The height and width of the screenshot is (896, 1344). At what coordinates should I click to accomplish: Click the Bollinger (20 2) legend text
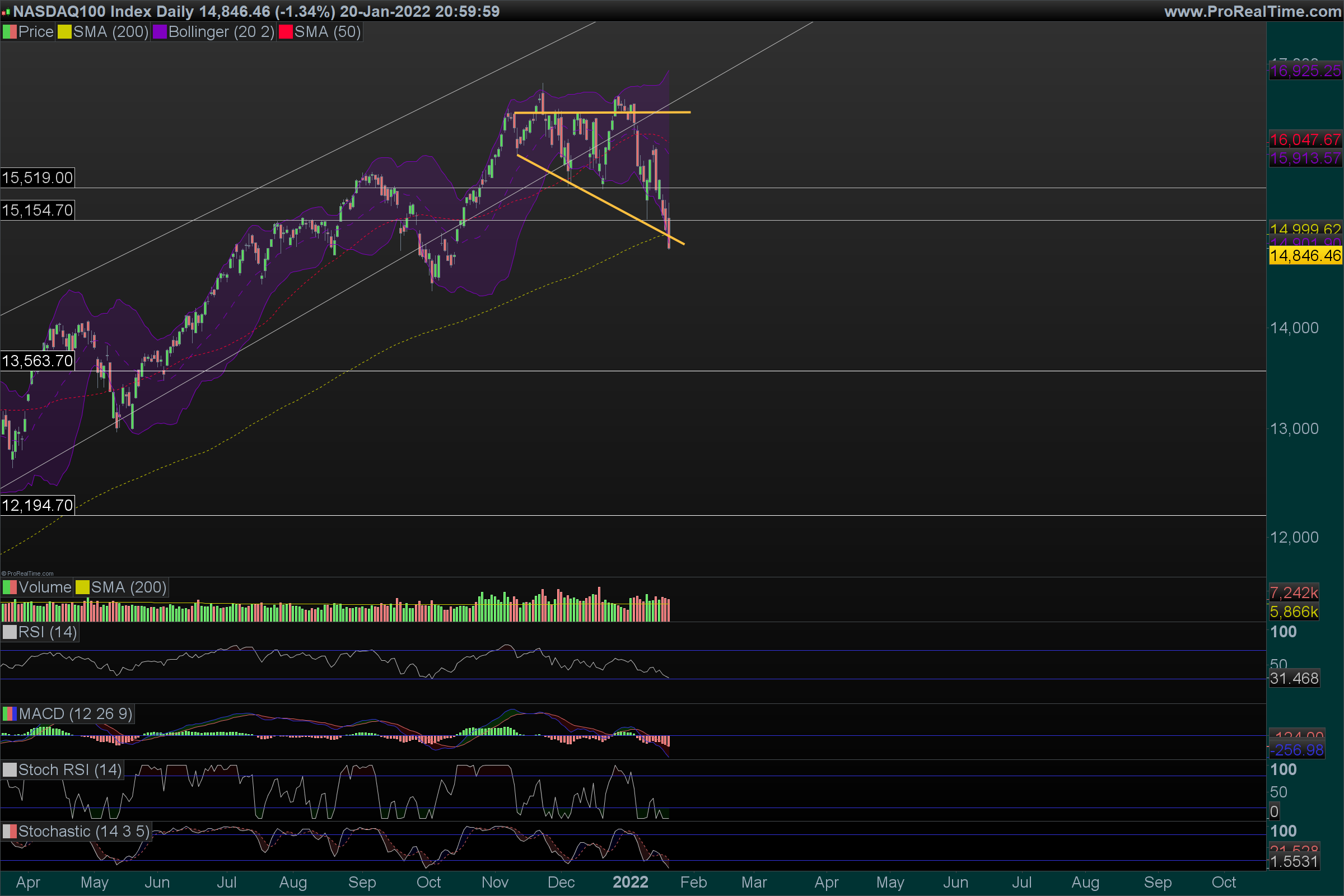(x=221, y=32)
